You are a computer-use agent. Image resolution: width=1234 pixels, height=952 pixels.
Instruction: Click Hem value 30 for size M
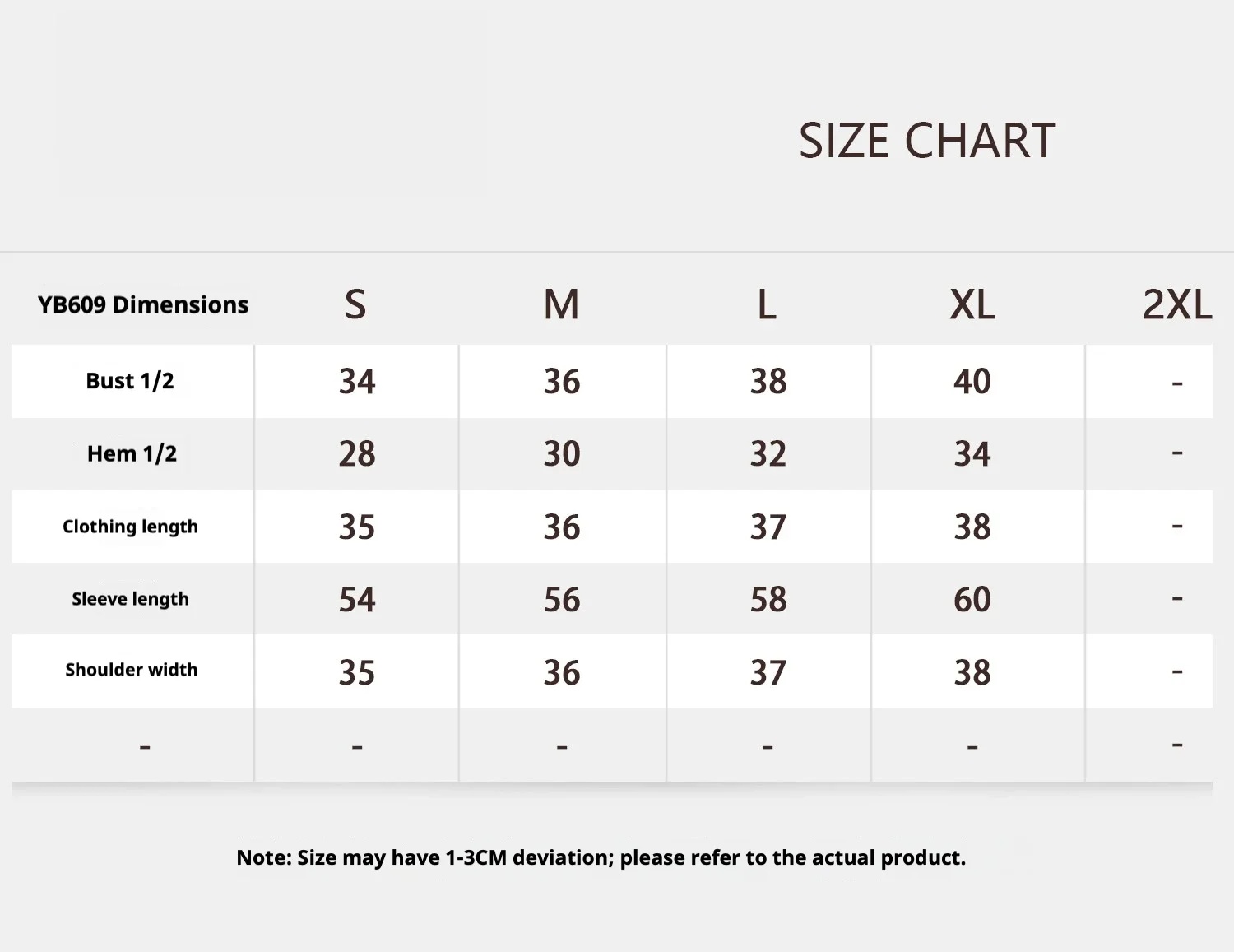tap(562, 454)
